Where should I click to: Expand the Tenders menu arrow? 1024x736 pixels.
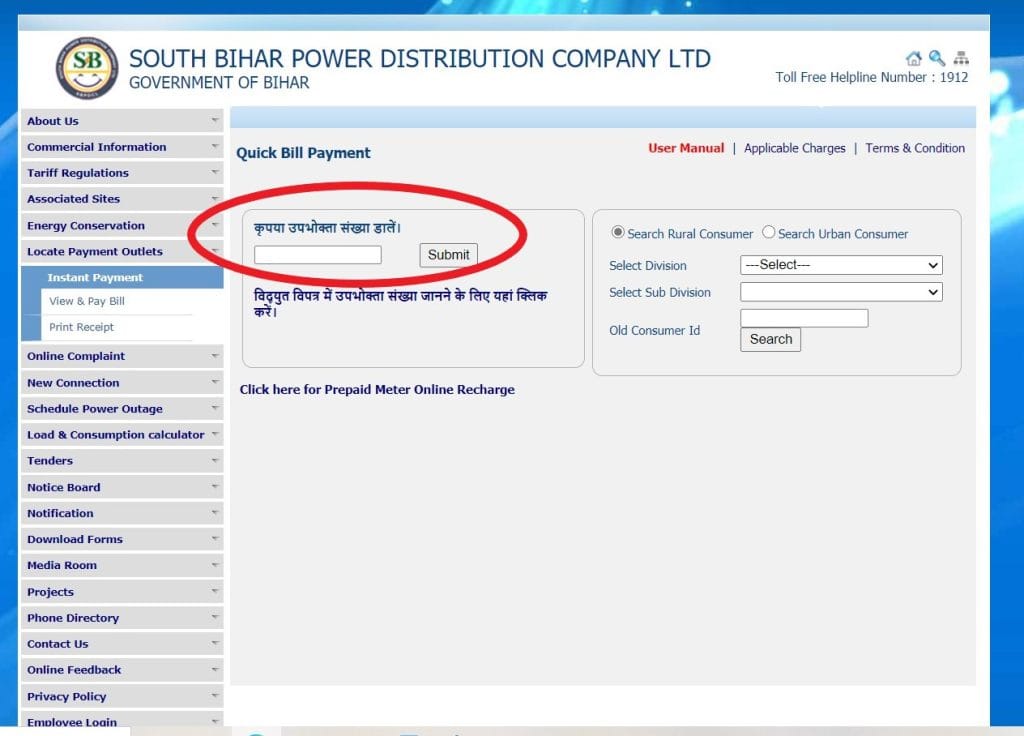214,461
